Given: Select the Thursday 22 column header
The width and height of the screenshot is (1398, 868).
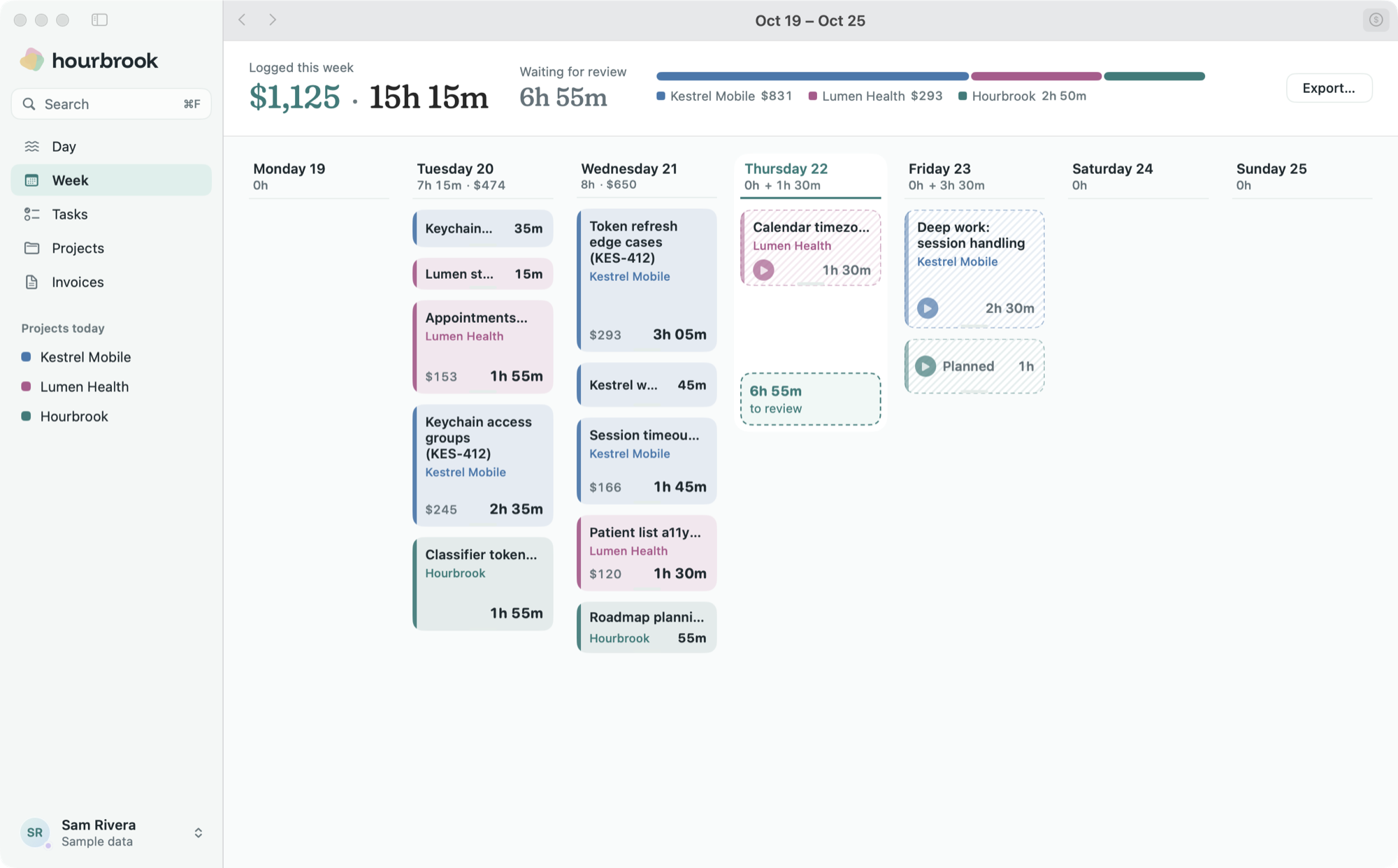Looking at the screenshot, I should point(810,176).
